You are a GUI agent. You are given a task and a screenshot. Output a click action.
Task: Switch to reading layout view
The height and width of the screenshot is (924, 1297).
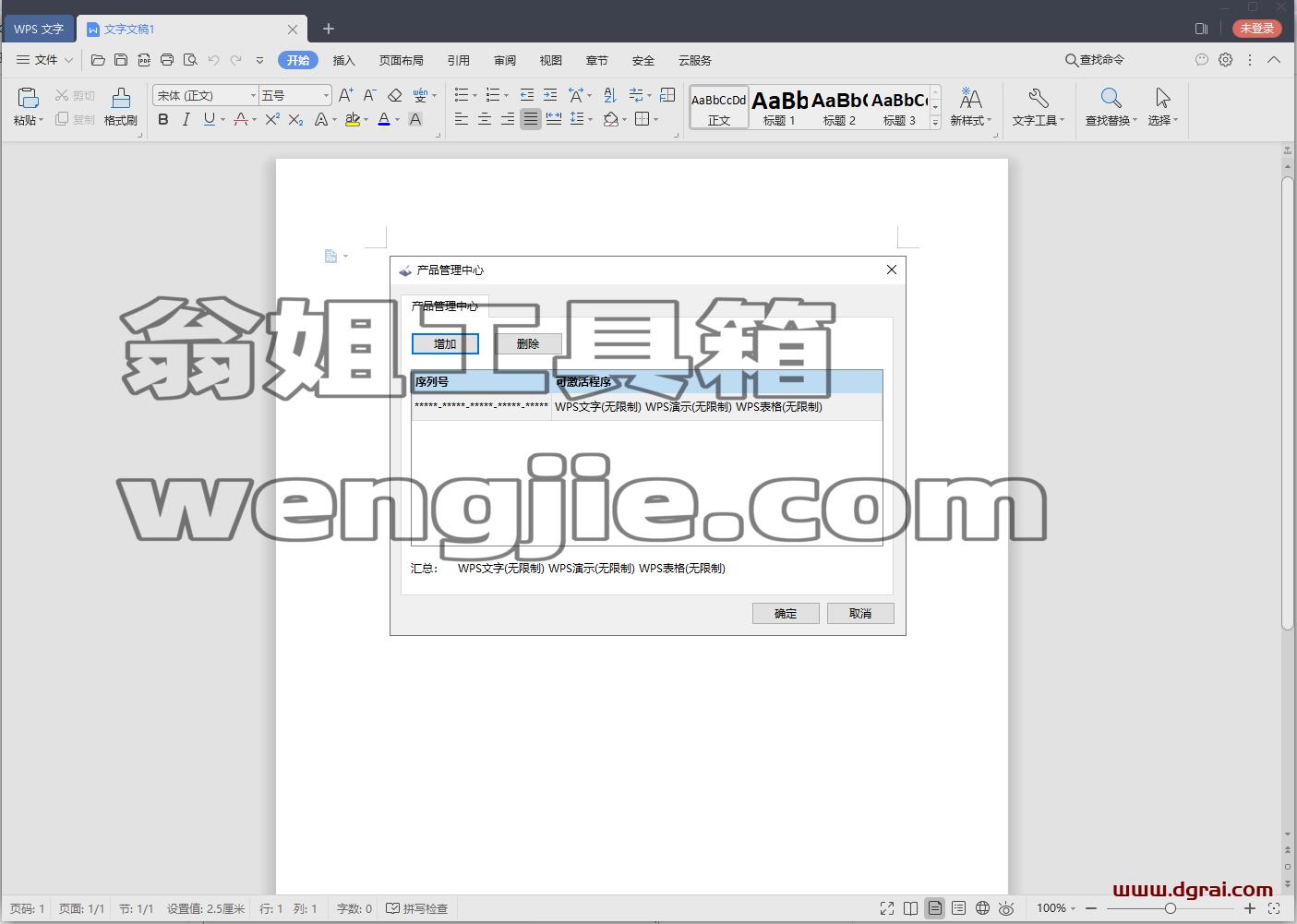click(911, 908)
